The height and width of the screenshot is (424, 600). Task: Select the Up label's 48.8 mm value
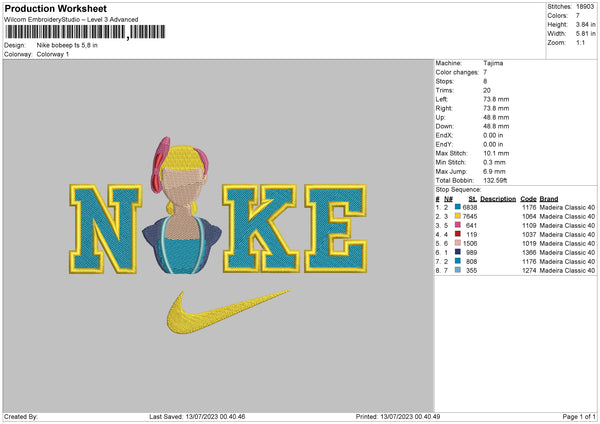[x=496, y=117]
